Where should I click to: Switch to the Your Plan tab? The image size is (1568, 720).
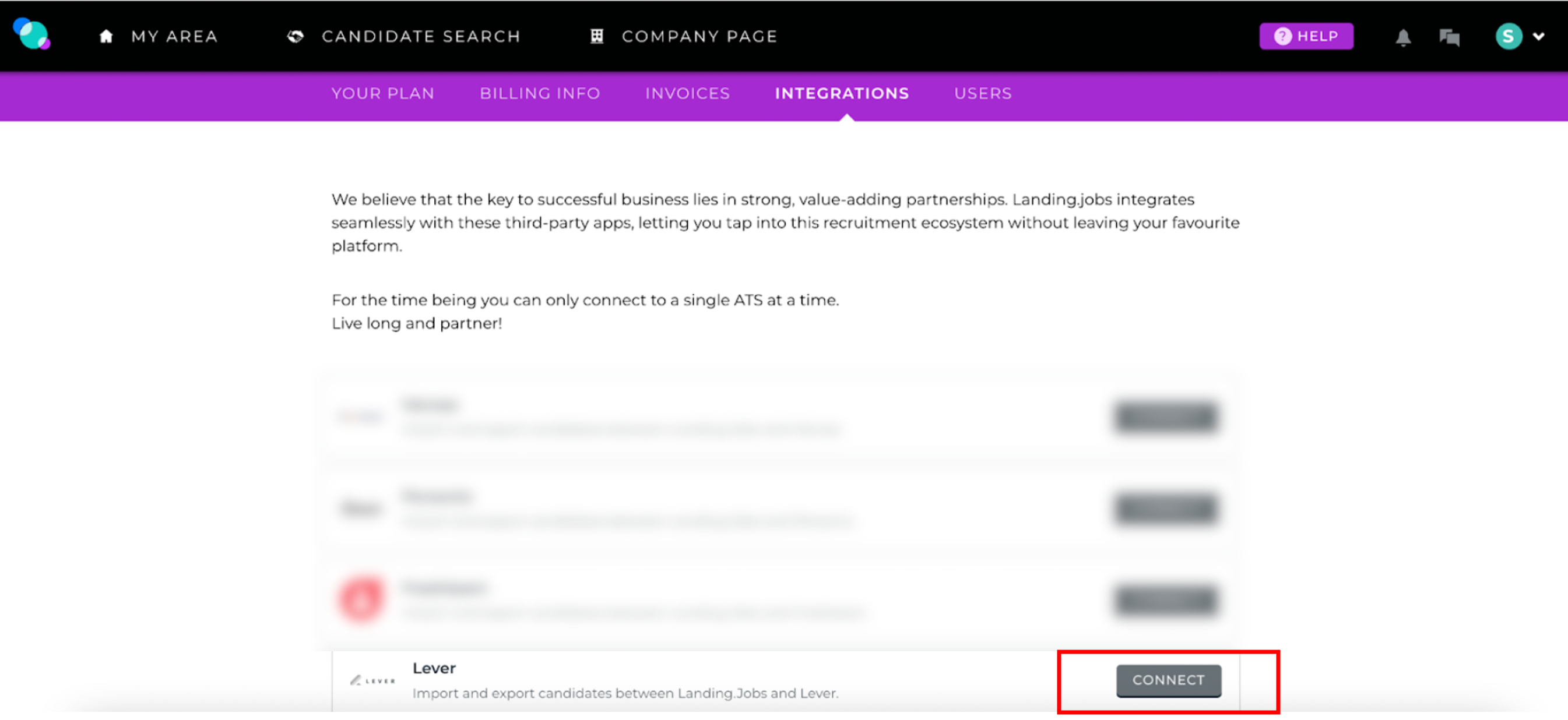382,94
